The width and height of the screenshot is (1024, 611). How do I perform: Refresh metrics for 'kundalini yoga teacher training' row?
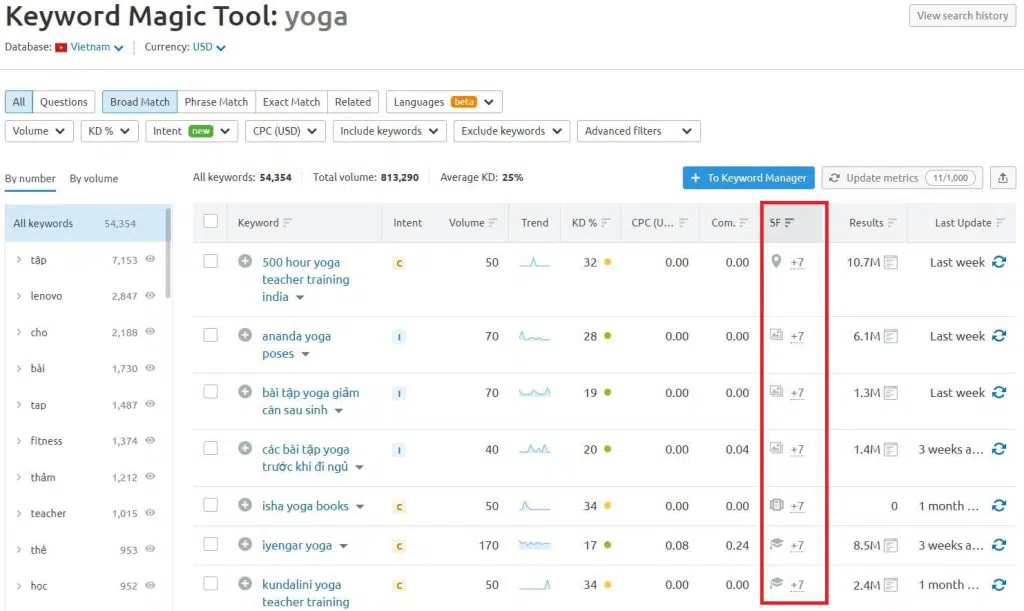pos(999,584)
